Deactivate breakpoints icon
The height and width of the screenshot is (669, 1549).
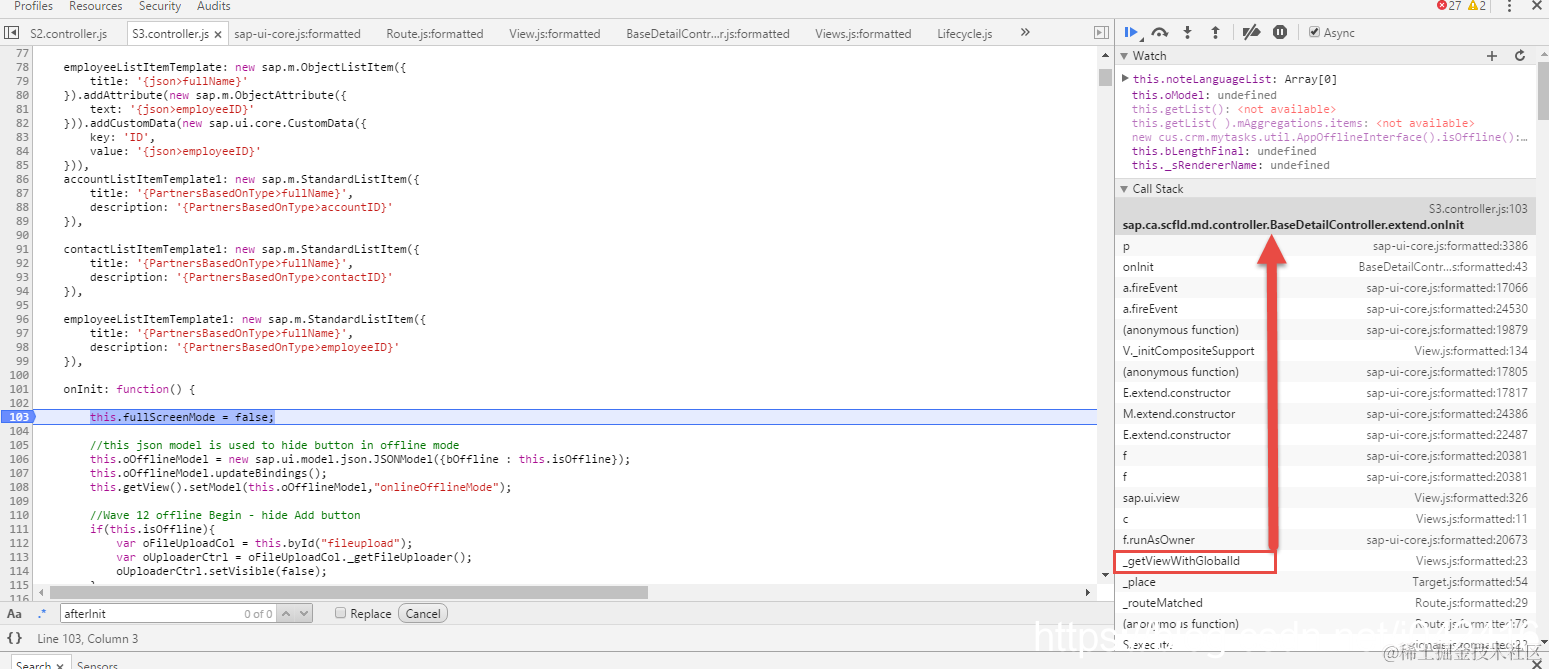[x=1251, y=32]
